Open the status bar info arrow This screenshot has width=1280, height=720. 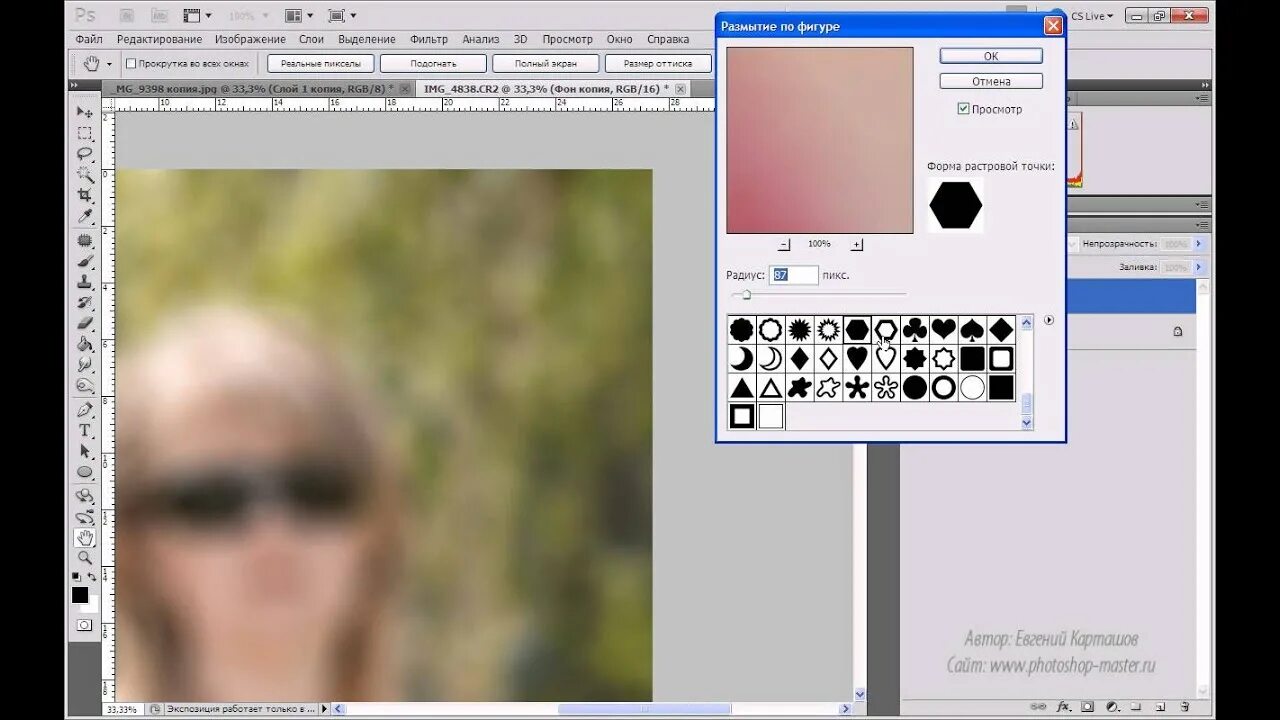(324, 709)
